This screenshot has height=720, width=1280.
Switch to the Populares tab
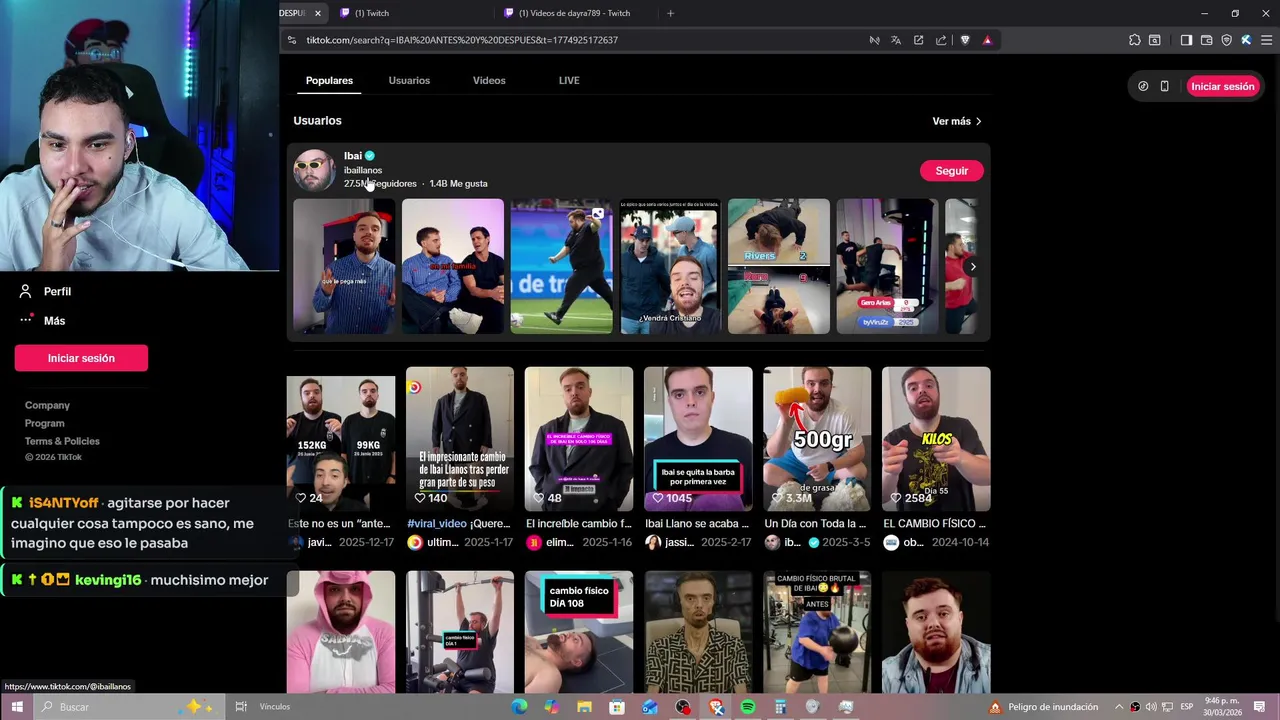pos(329,80)
